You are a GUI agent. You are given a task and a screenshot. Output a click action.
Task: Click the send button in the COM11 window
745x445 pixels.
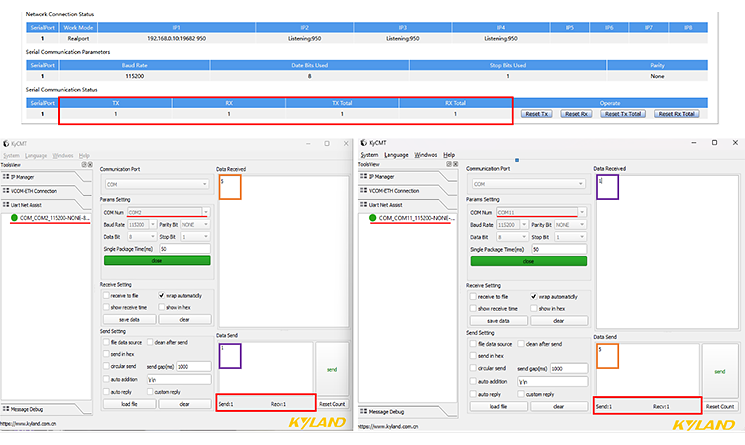[720, 371]
